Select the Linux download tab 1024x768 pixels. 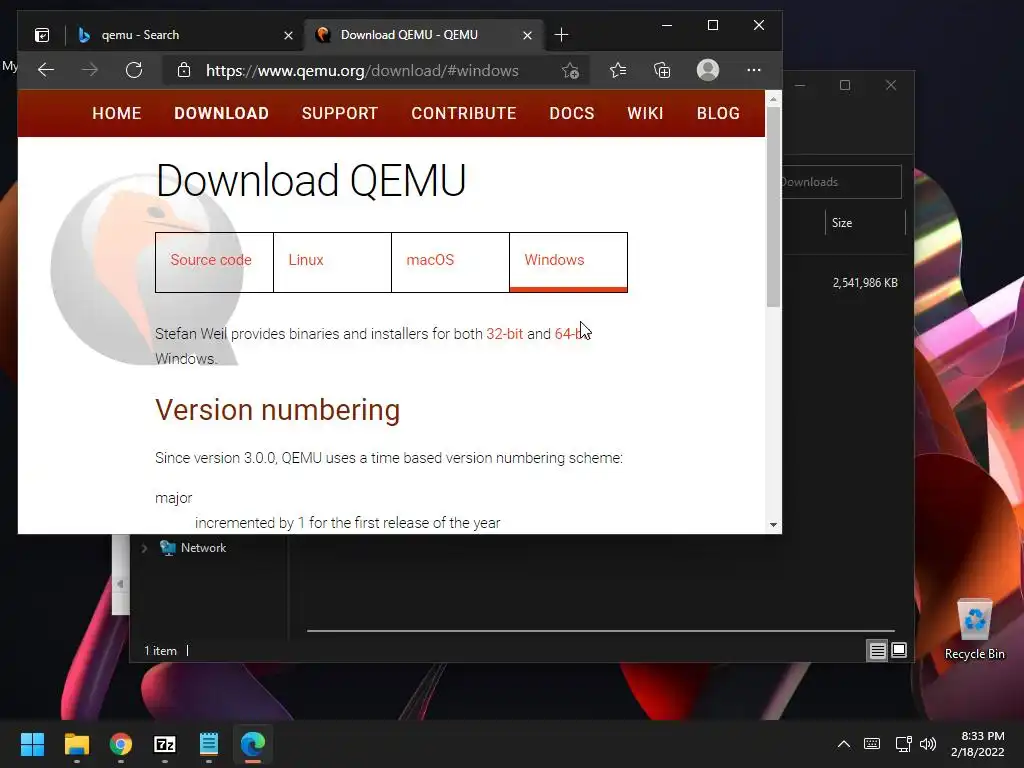(332, 262)
